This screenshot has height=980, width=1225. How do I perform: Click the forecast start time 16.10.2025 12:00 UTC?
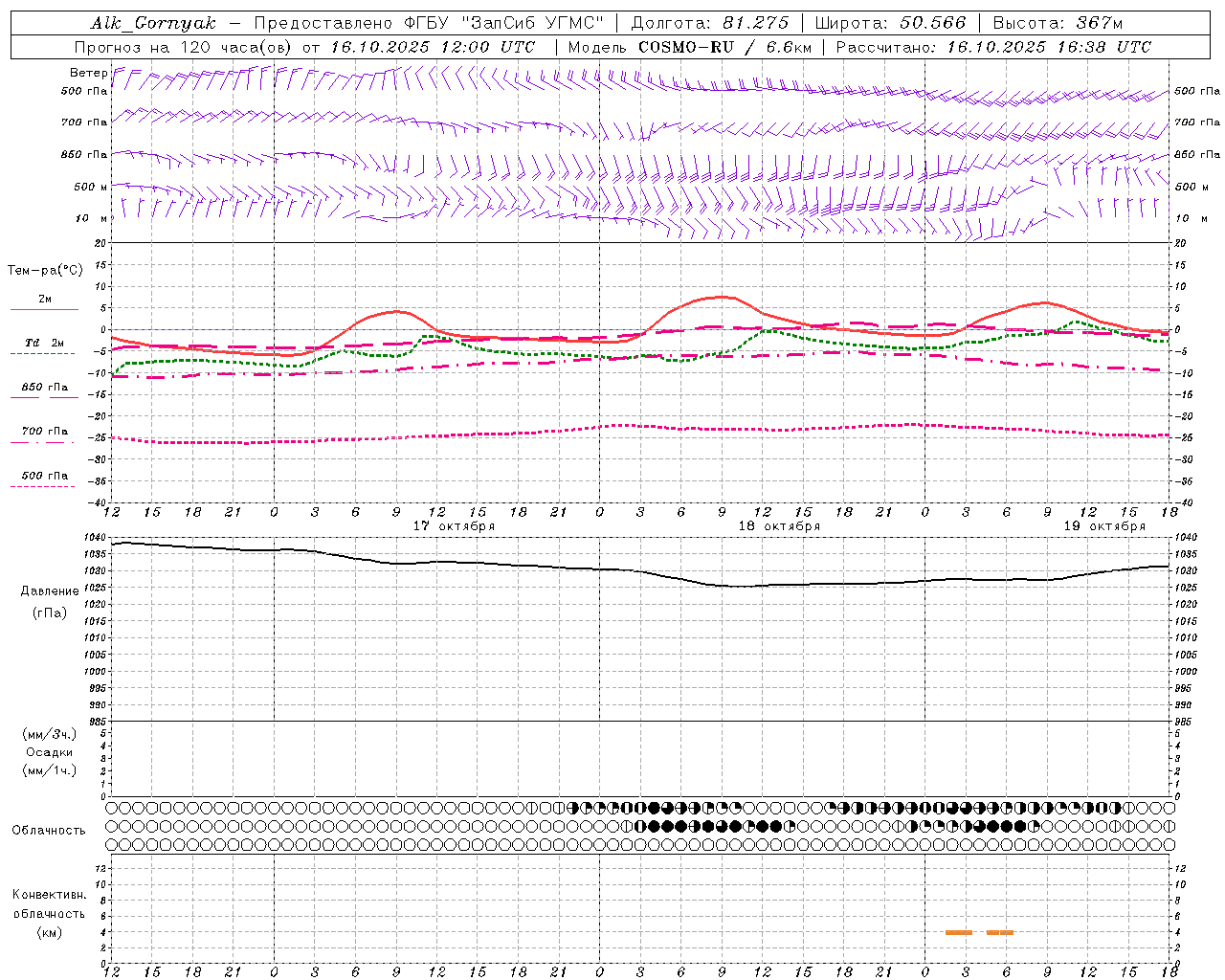[433, 47]
